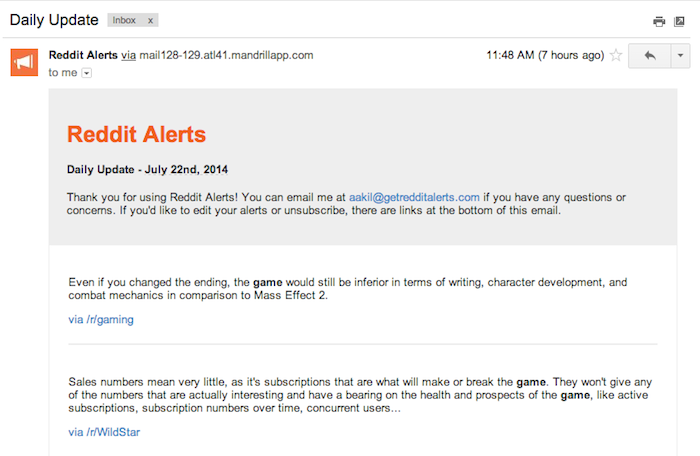Click the Reddit Alerts sender name
700x456 pixels.
(x=83, y=55)
